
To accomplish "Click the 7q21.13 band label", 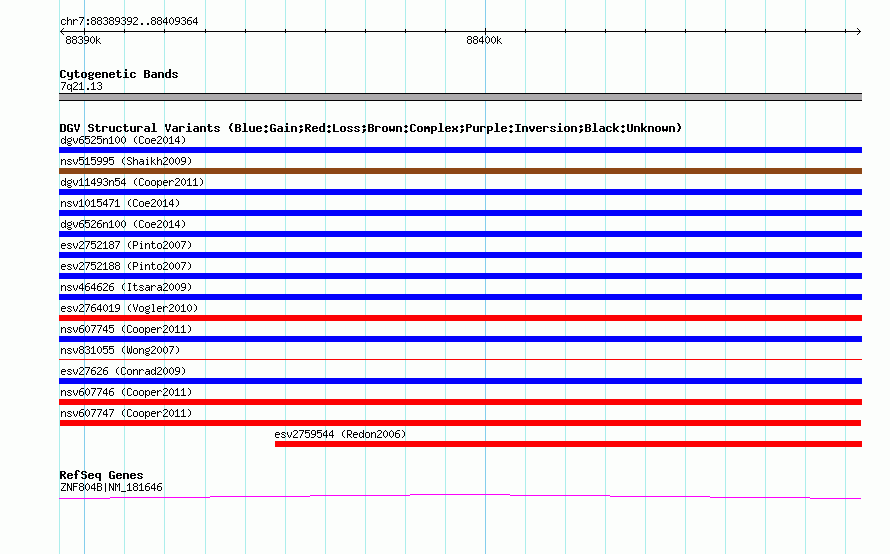I will (x=81, y=86).
